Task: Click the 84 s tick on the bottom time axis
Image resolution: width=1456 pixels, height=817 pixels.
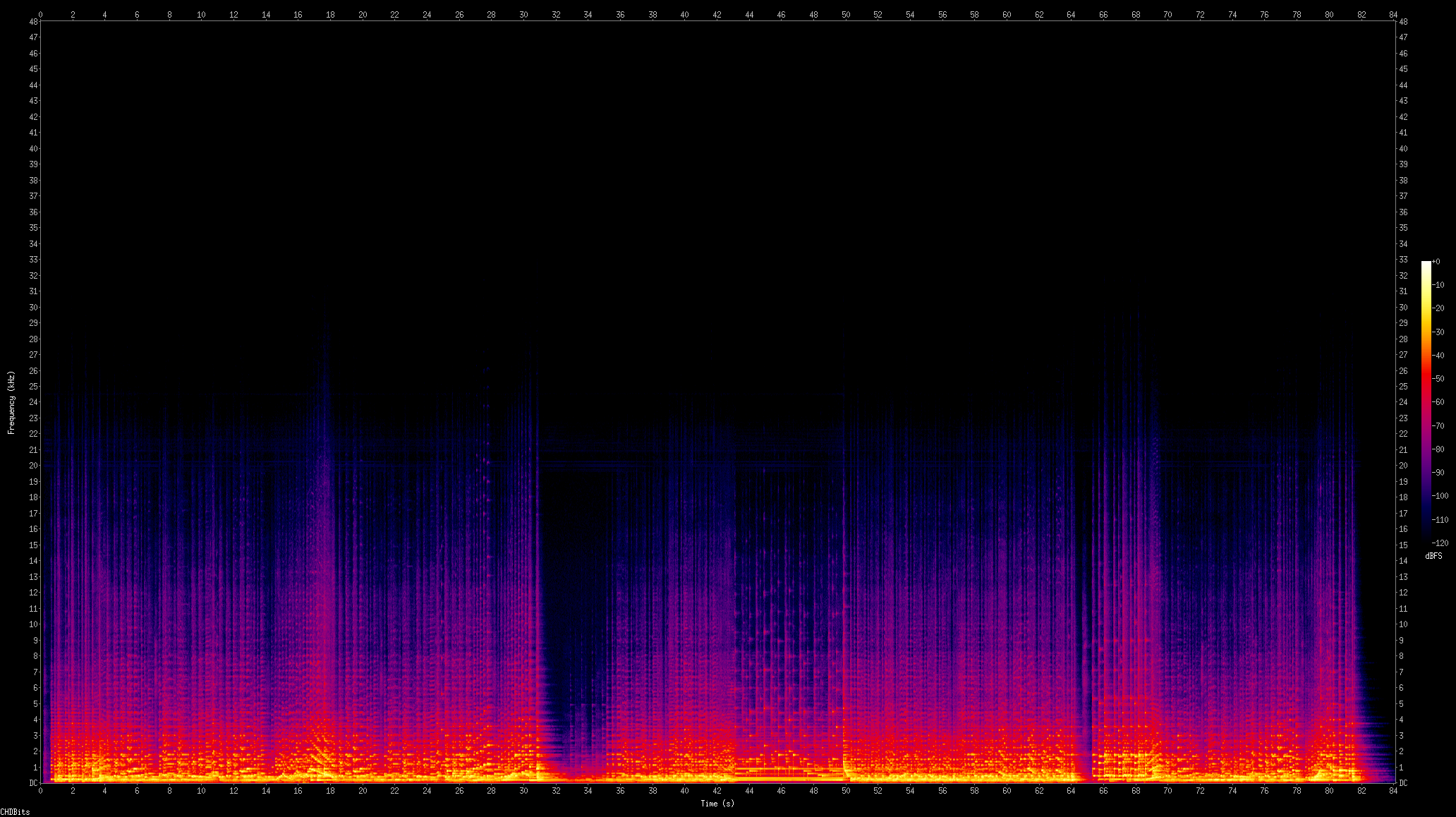Action: click(x=1393, y=791)
